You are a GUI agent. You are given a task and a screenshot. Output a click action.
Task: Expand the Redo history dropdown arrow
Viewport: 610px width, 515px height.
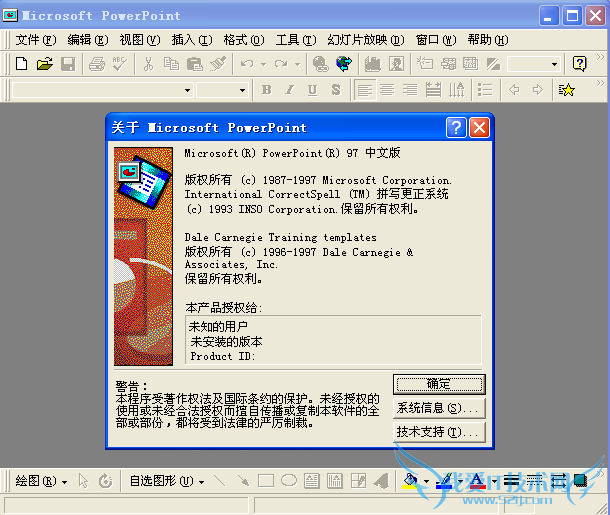(298, 64)
